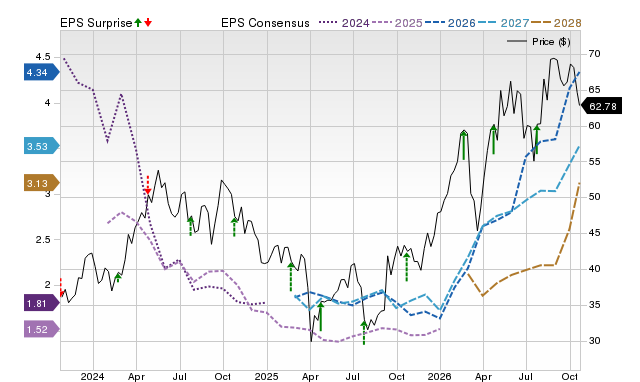Screen dimensions: 640x382
Task: Click the green up arrow in the EPS Surprise legend
Action: click(x=138, y=22)
